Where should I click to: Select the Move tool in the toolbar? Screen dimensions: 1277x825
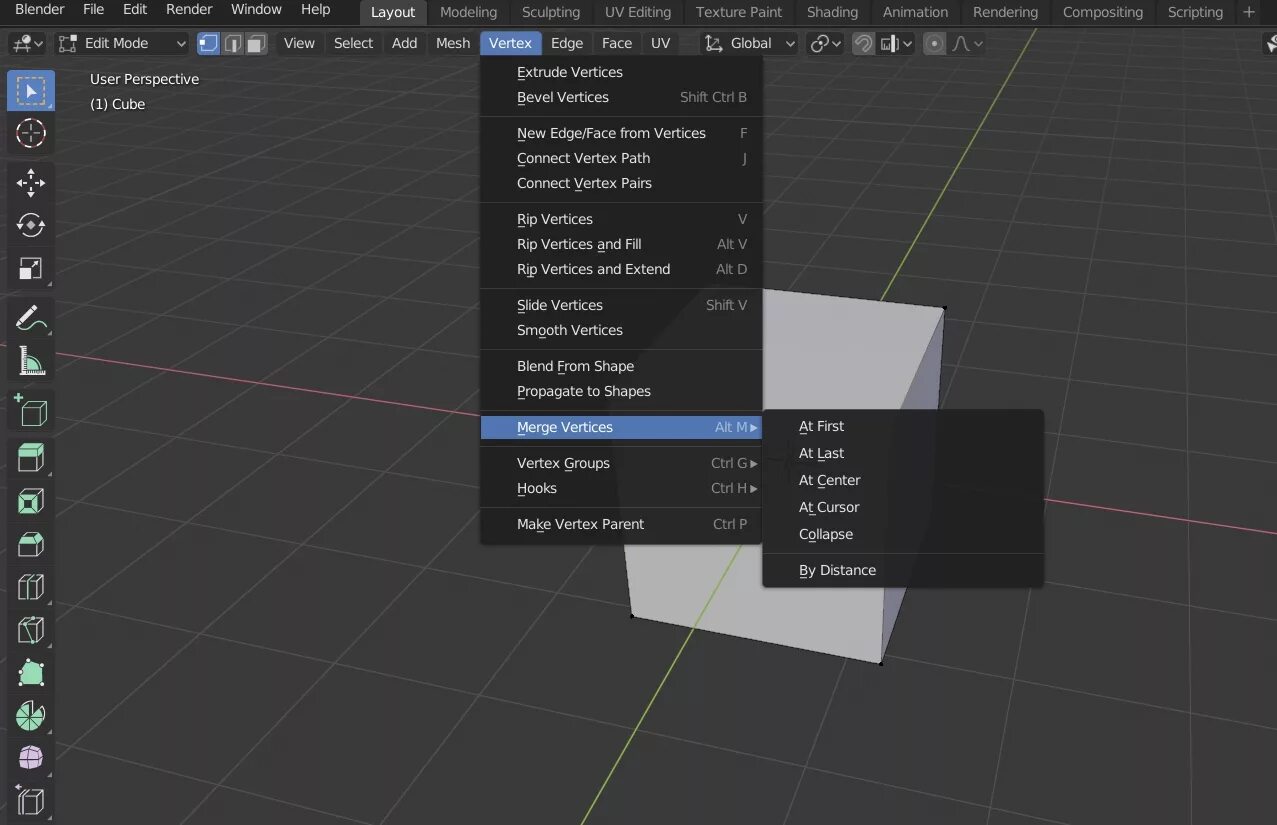coord(31,182)
